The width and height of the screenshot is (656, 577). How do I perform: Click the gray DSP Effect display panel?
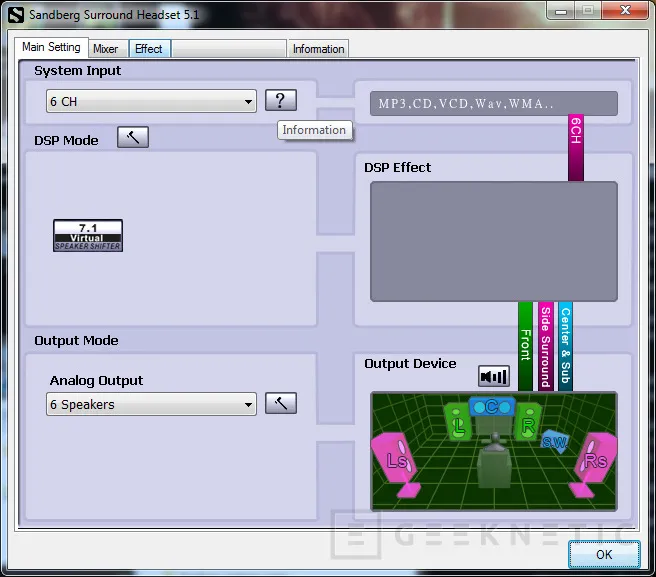point(494,241)
